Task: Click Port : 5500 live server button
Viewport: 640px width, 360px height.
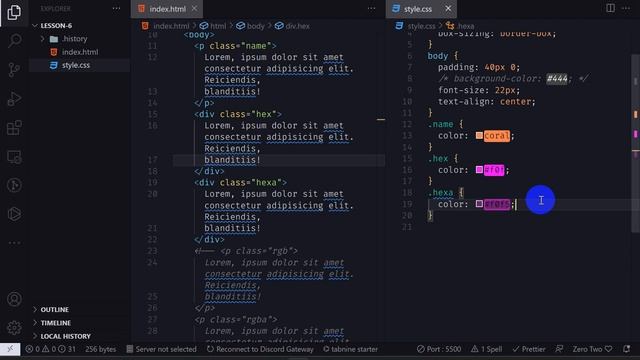Action: click(x=439, y=349)
